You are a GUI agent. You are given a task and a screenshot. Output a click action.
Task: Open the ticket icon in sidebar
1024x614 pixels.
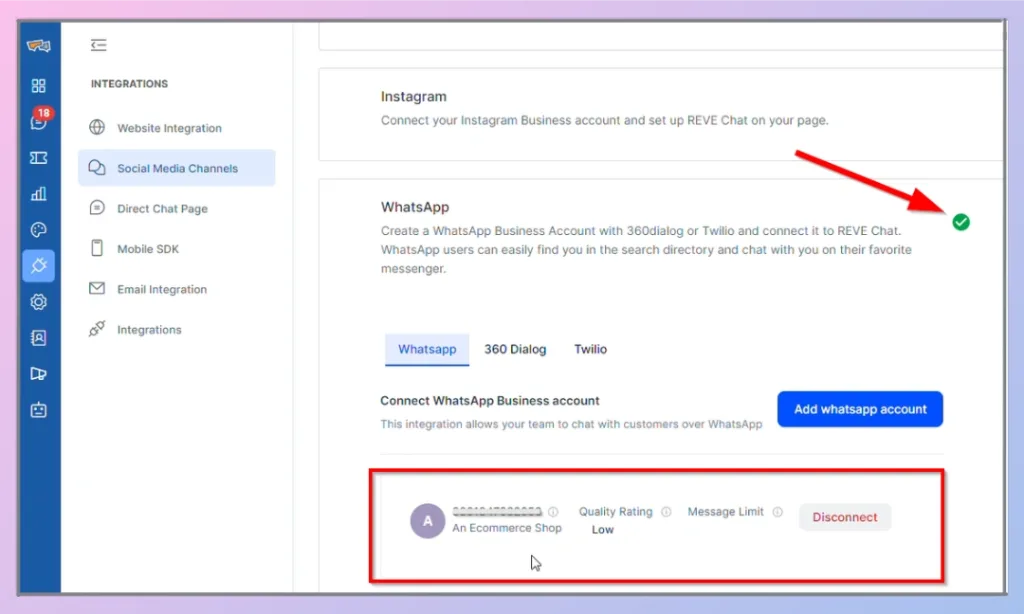tap(39, 158)
